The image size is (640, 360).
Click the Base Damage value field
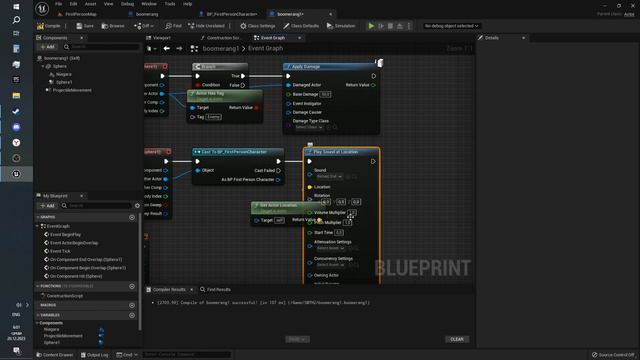click(325, 94)
